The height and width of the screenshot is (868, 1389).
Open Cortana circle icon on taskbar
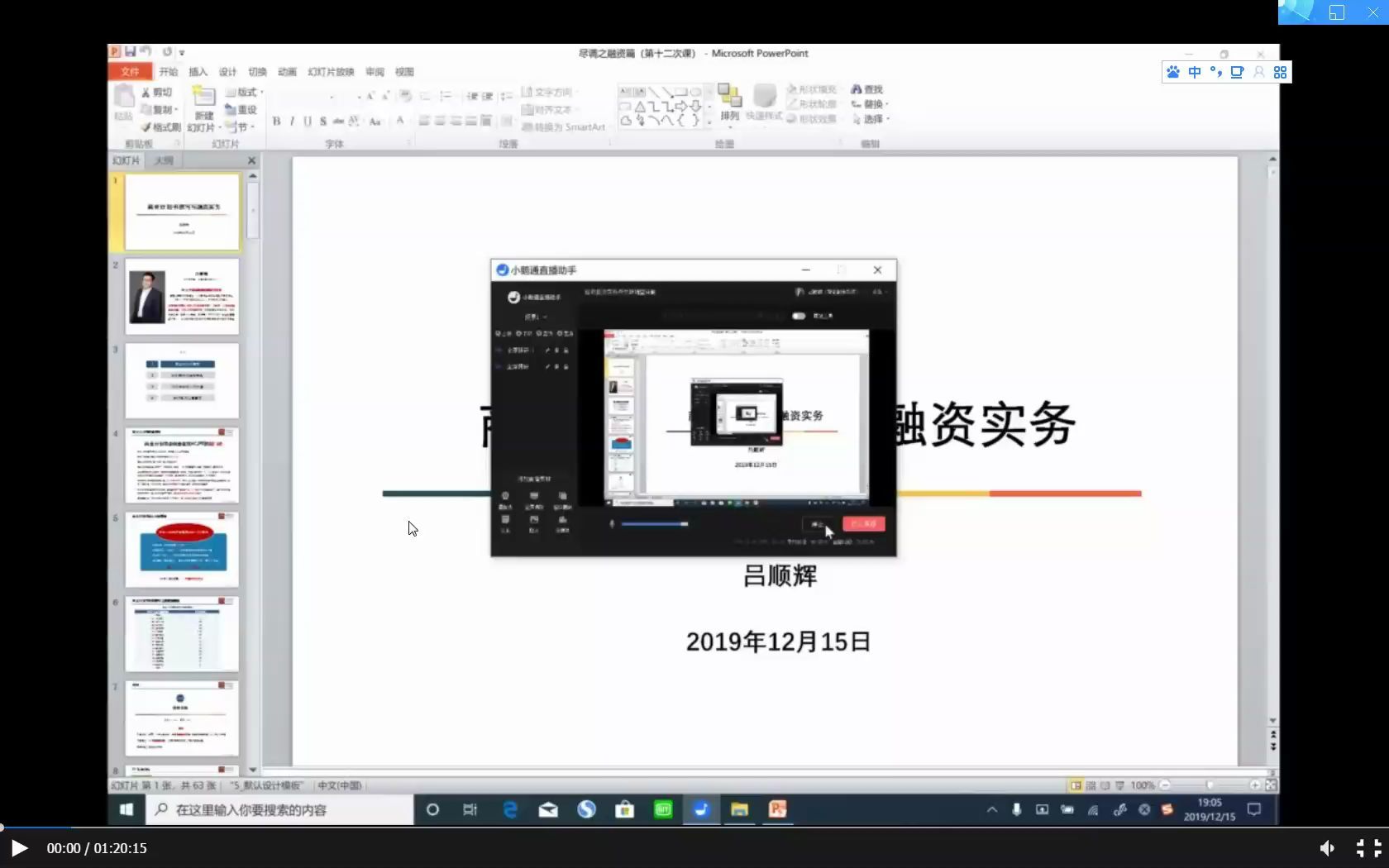(x=432, y=809)
